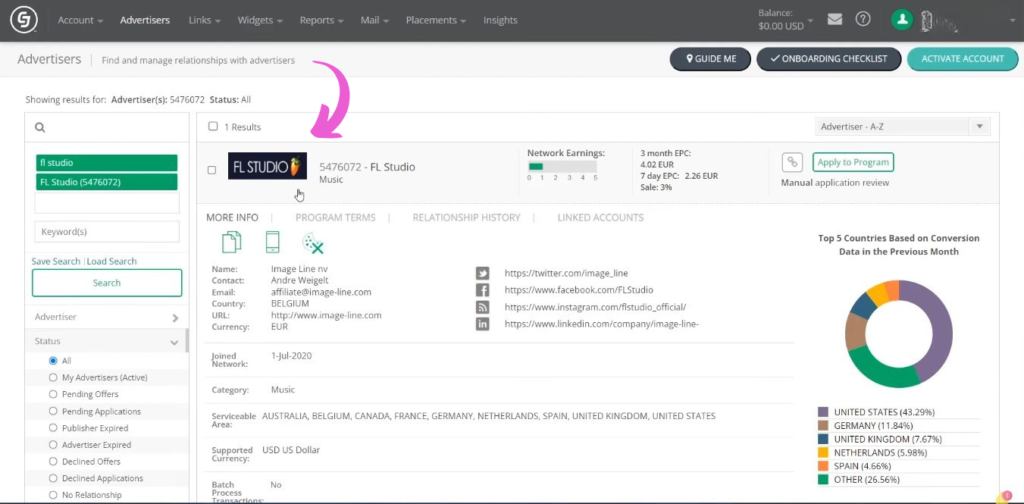Viewport: 1024px width, 504px height.
Task: Open the Advertiser - A-Z sort dropdown
Action: [x=903, y=127]
